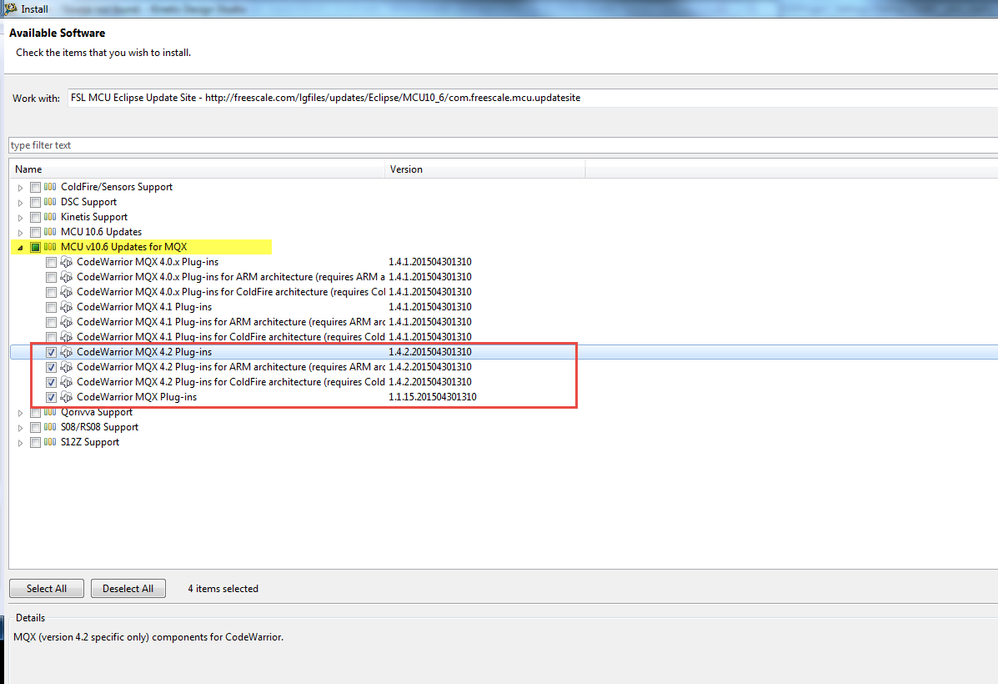Viewport: 998px width, 684px height.
Task: Click the ColdFire/Sensors Support category icon
Action: click(x=50, y=187)
